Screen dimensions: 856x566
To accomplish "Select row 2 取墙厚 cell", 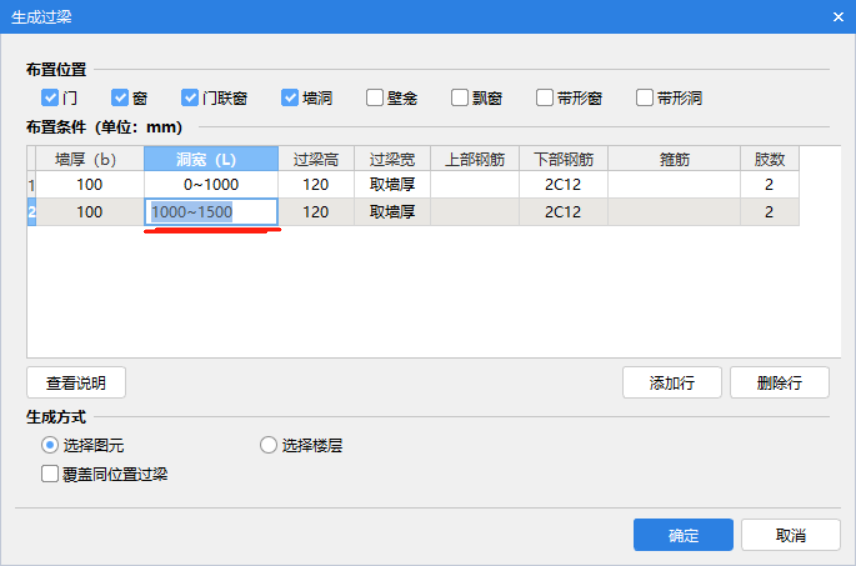I will [393, 212].
